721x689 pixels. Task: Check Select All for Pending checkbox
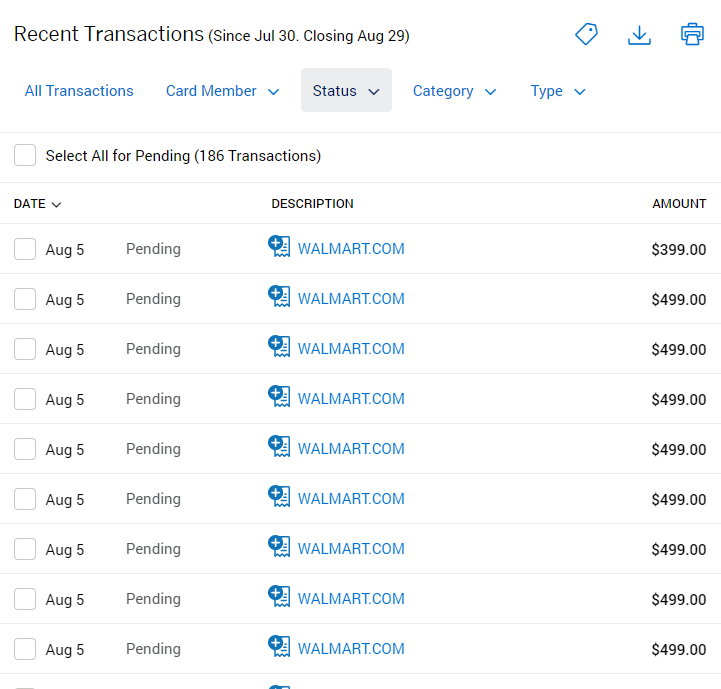point(25,155)
